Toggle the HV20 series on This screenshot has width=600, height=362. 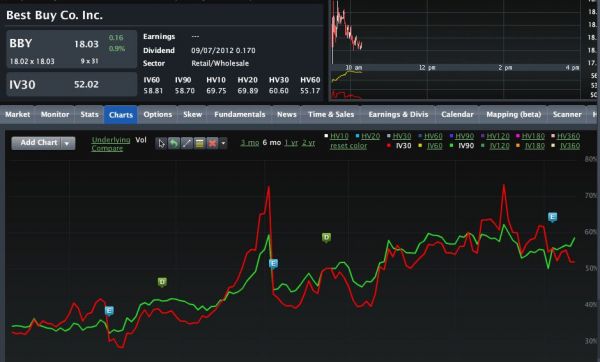370,136
